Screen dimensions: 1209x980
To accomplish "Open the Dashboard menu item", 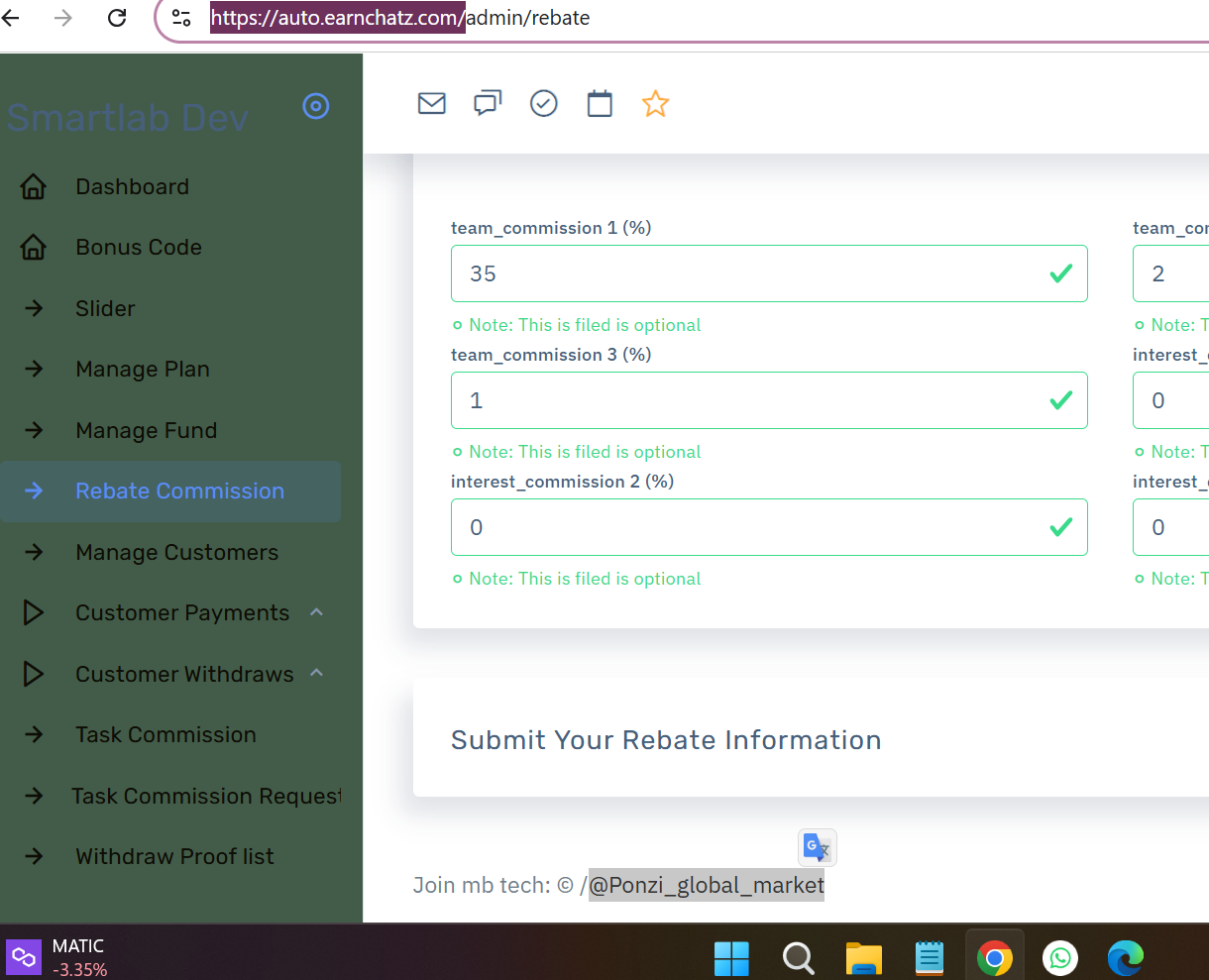I will (132, 187).
